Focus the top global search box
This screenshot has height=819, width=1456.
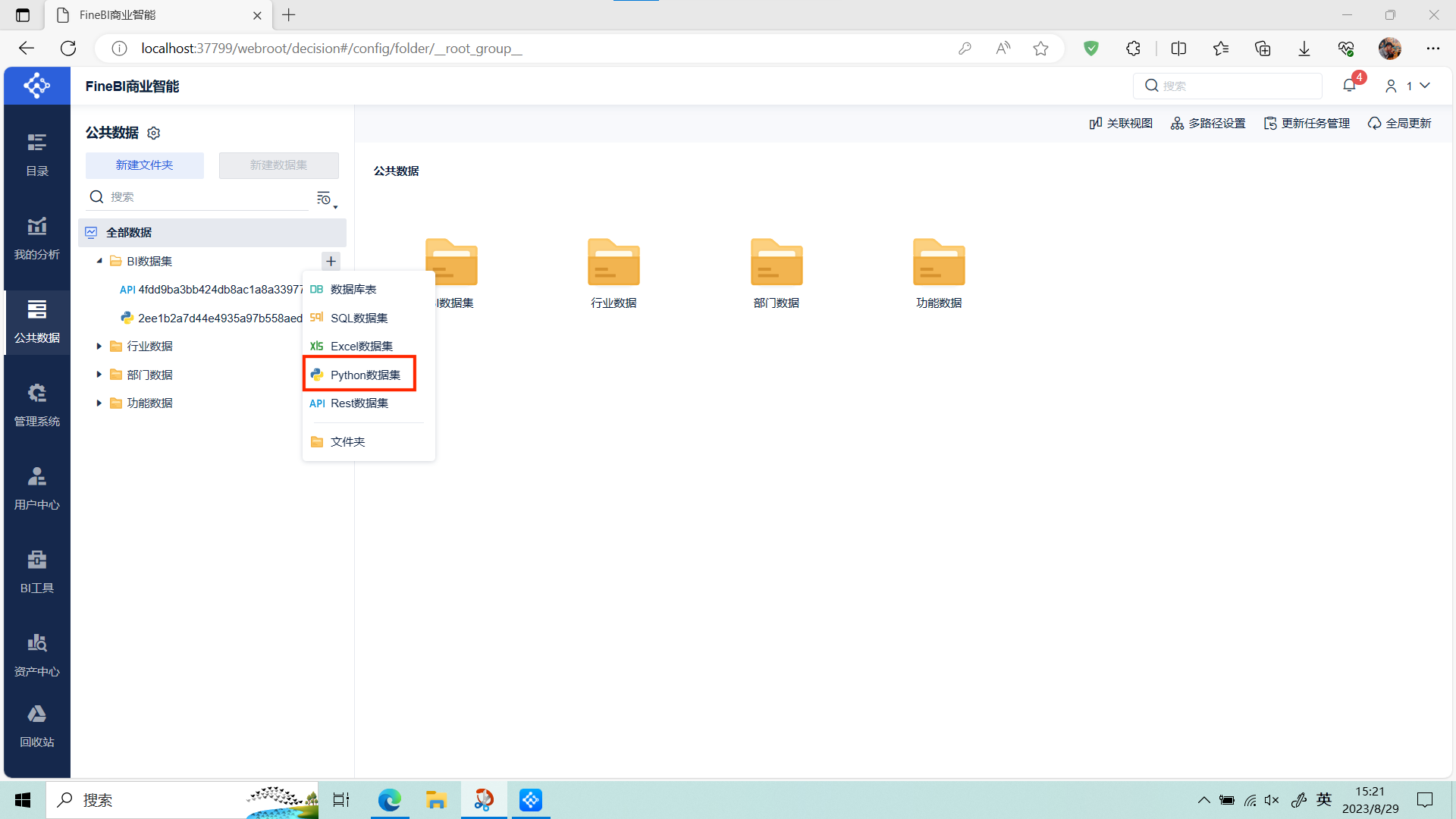pyautogui.click(x=1228, y=86)
